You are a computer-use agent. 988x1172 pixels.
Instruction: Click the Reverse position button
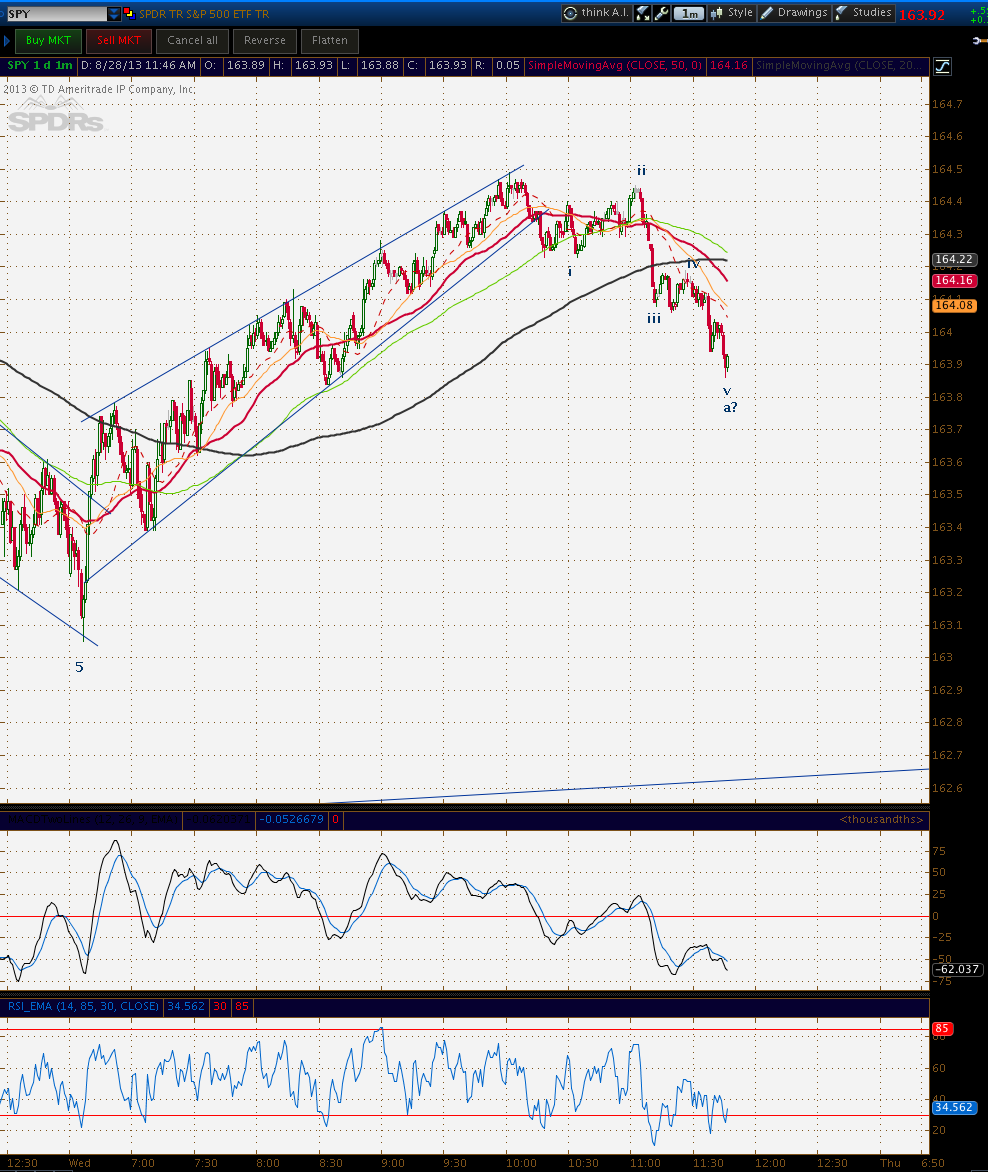tap(265, 40)
